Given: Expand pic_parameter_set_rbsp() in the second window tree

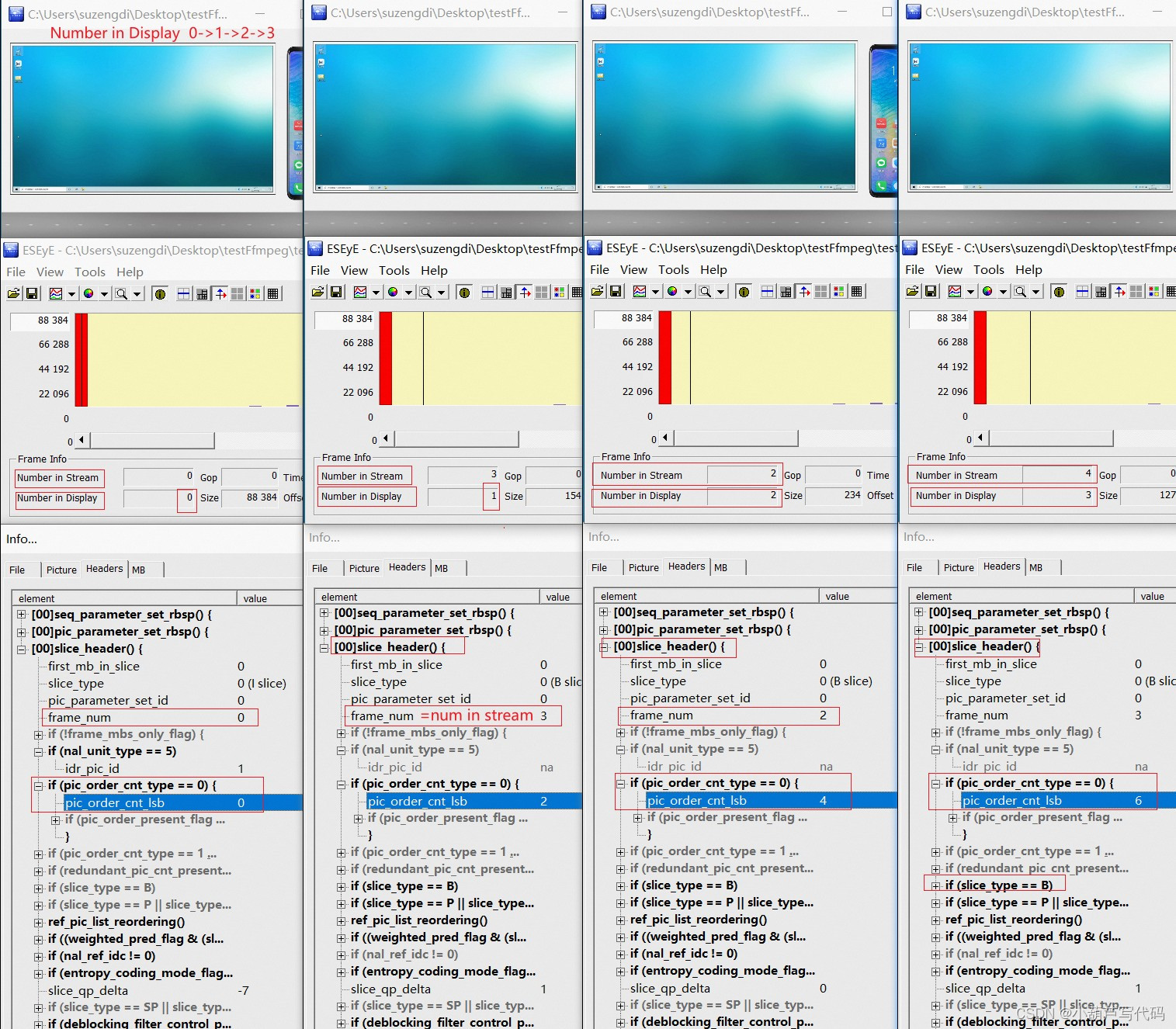Looking at the screenshot, I should (324, 630).
